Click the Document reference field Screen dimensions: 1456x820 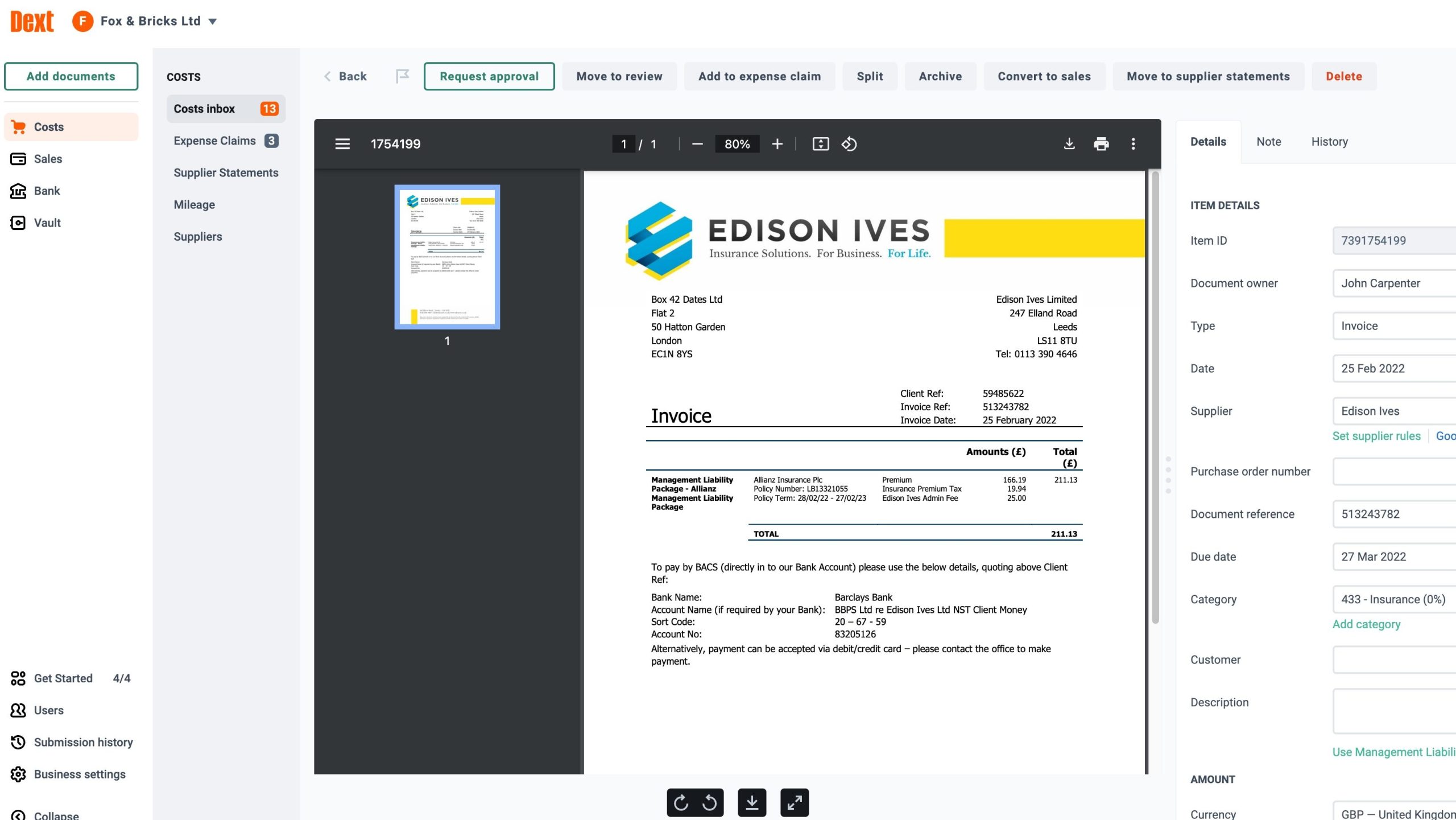pyautogui.click(x=1394, y=514)
